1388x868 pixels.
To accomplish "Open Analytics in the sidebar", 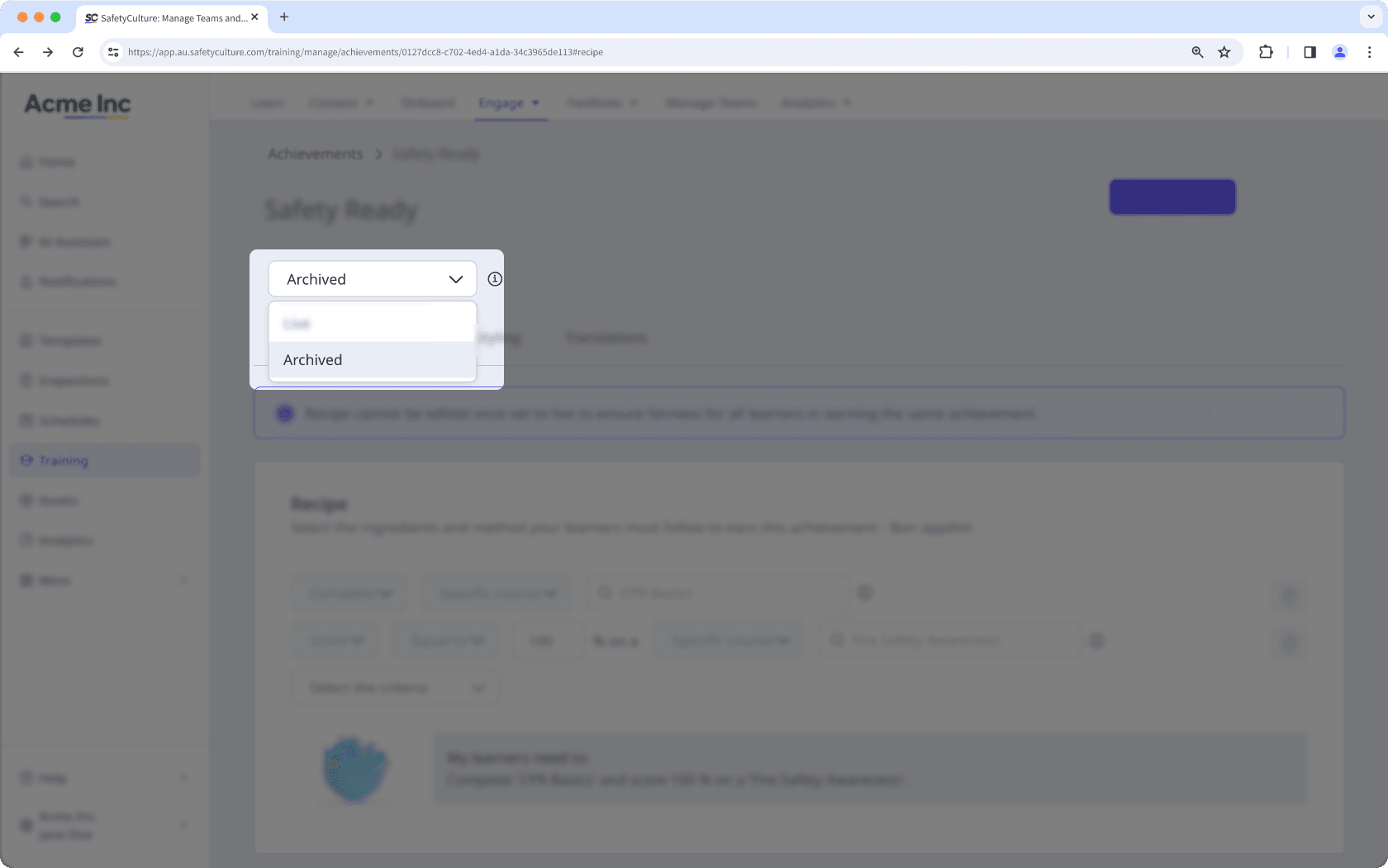I will tap(64, 540).
